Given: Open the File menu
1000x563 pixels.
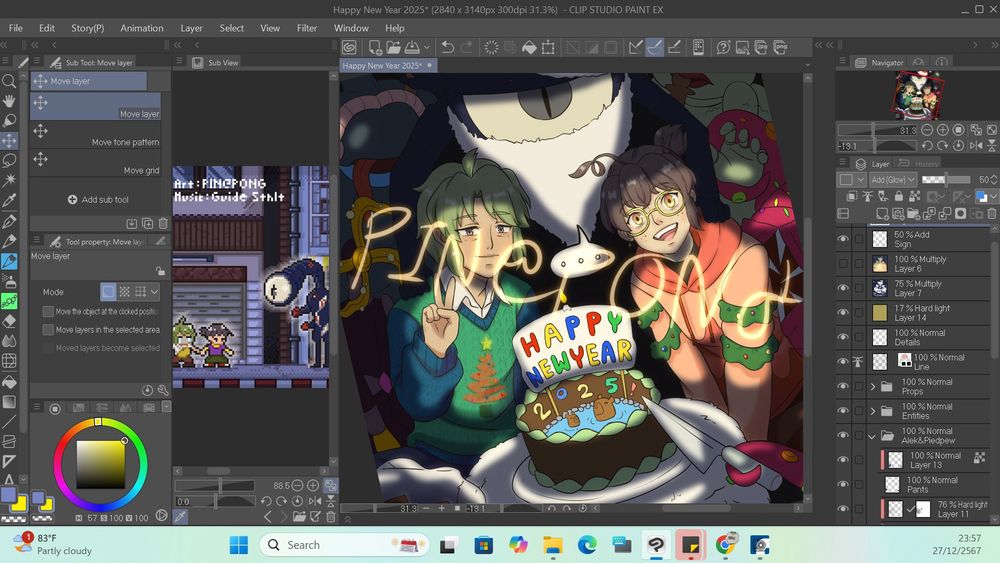Looking at the screenshot, I should pyautogui.click(x=16, y=28).
